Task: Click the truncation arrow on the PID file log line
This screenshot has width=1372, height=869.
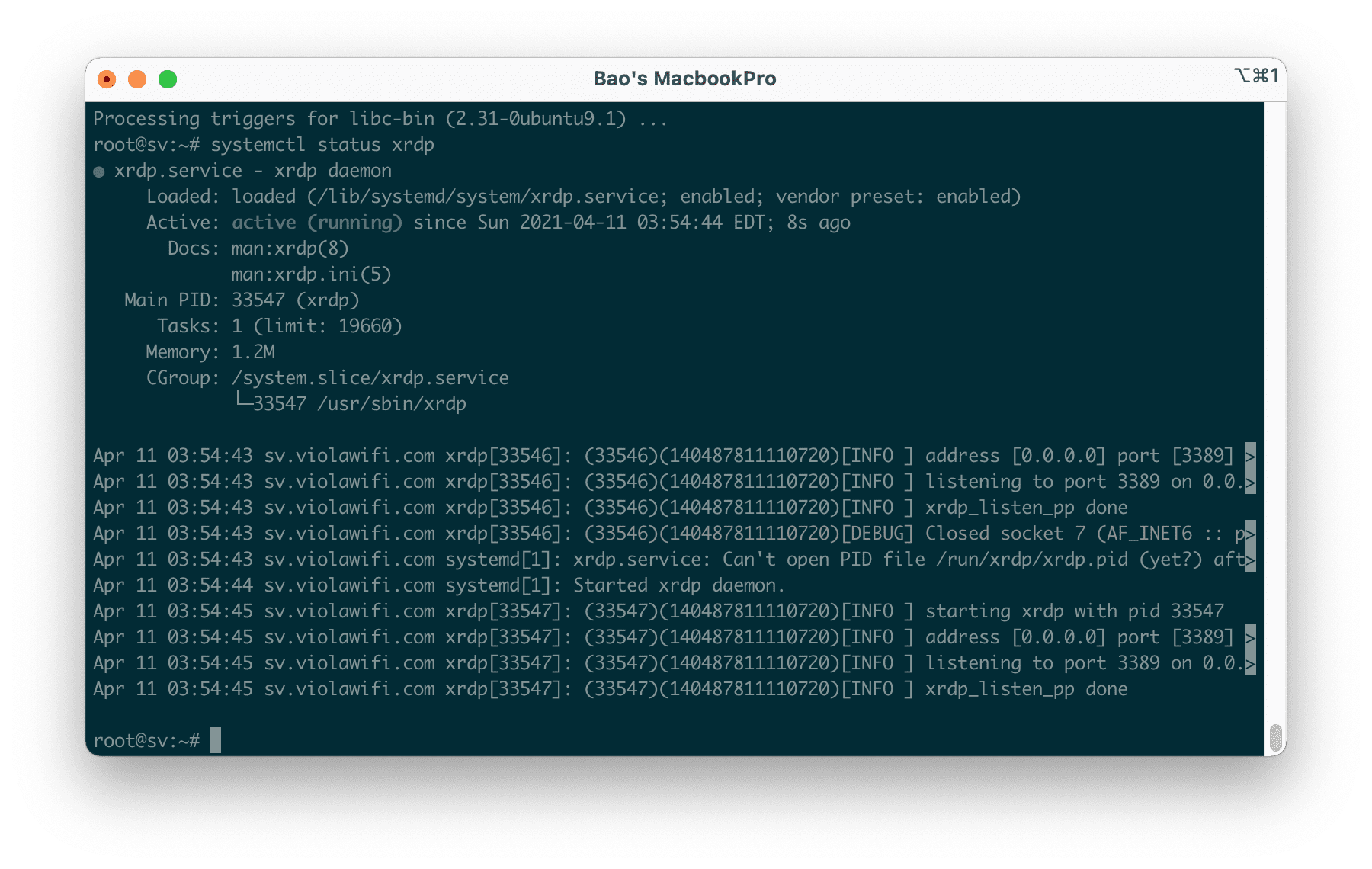Action: click(x=1250, y=560)
